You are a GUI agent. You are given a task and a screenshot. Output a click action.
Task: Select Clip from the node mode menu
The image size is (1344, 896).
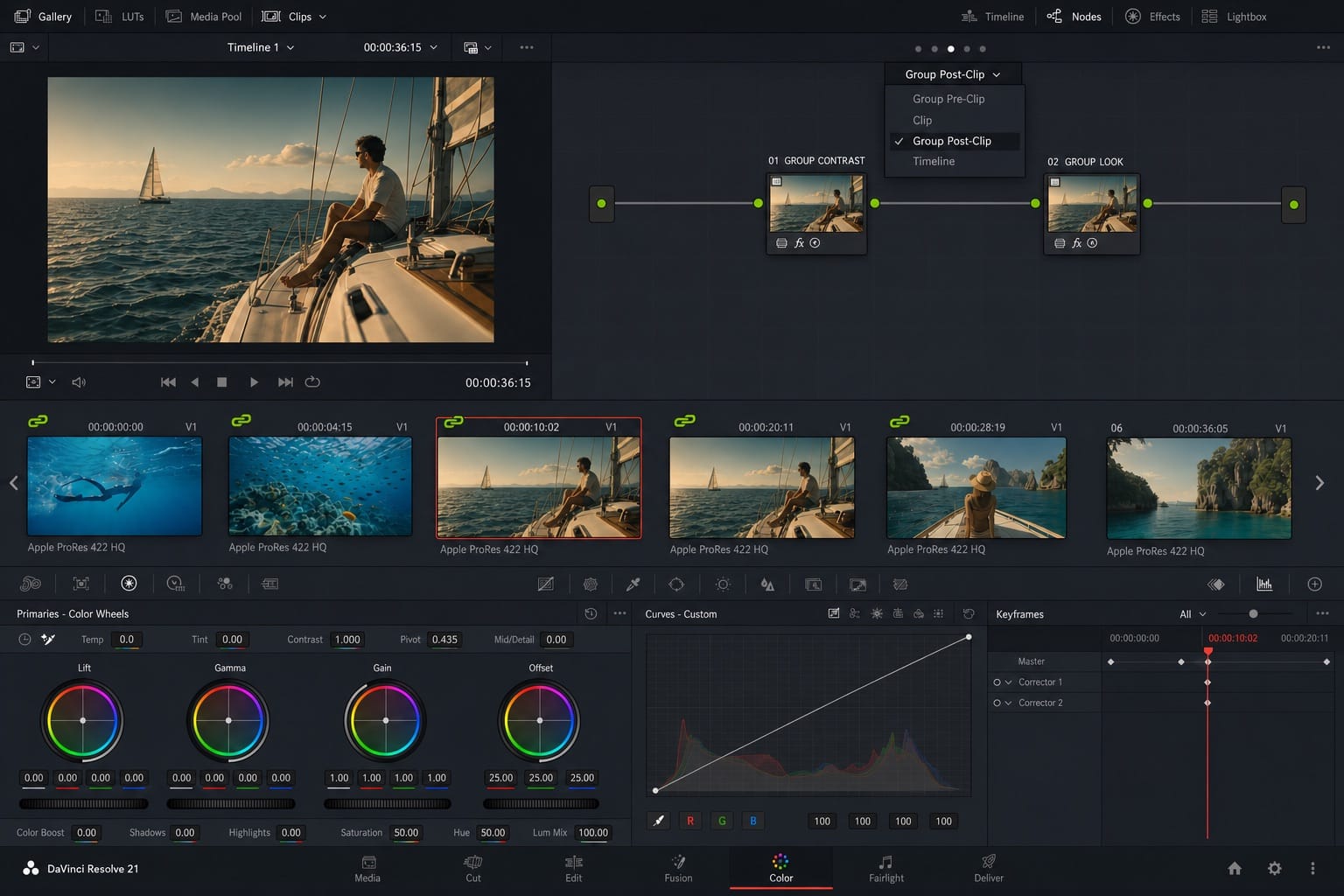click(x=922, y=120)
